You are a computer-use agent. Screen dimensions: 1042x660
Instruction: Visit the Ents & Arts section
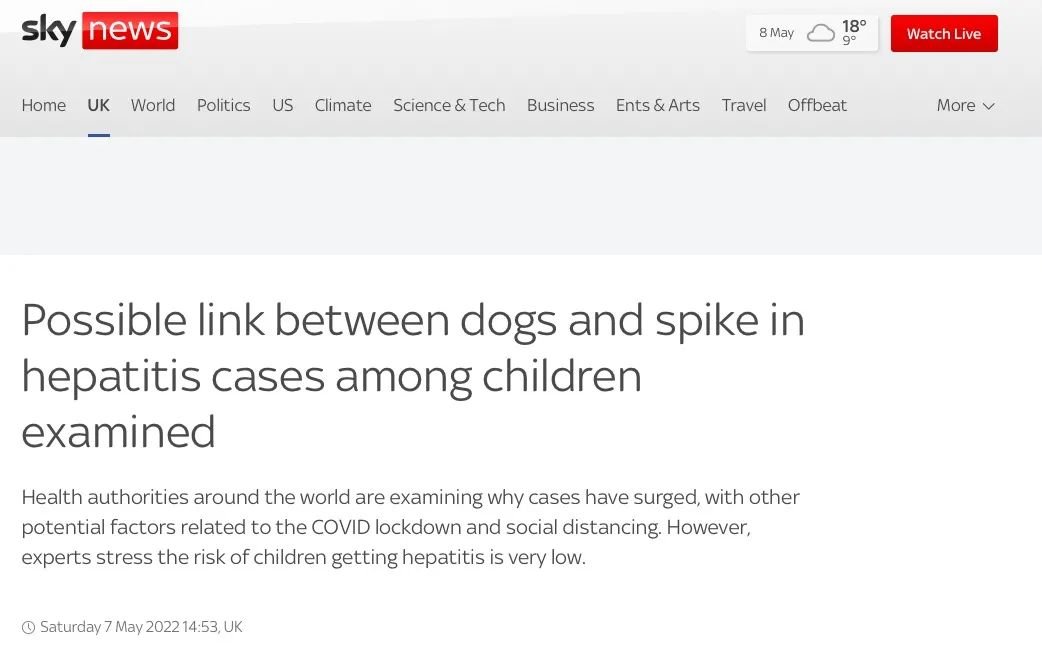click(658, 105)
